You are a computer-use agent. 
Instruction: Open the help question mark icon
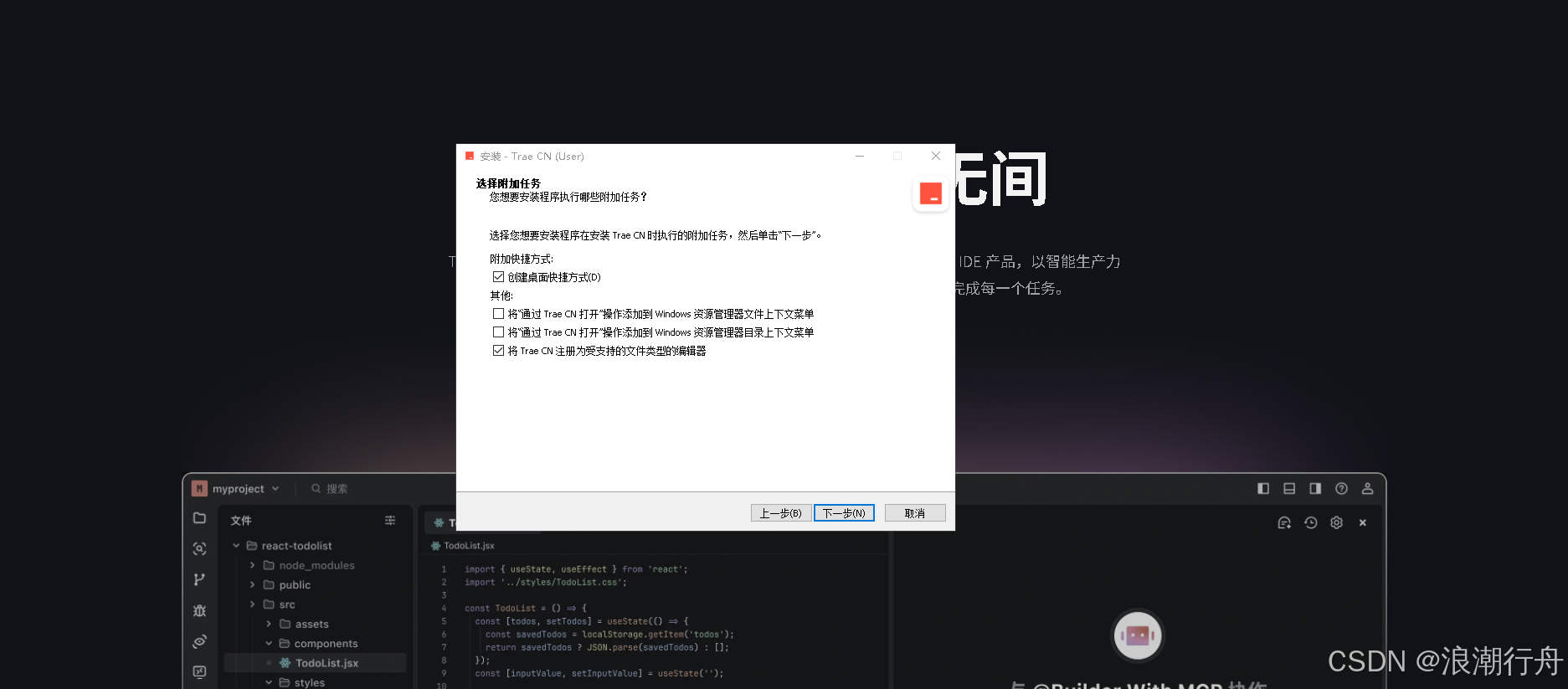(1341, 489)
